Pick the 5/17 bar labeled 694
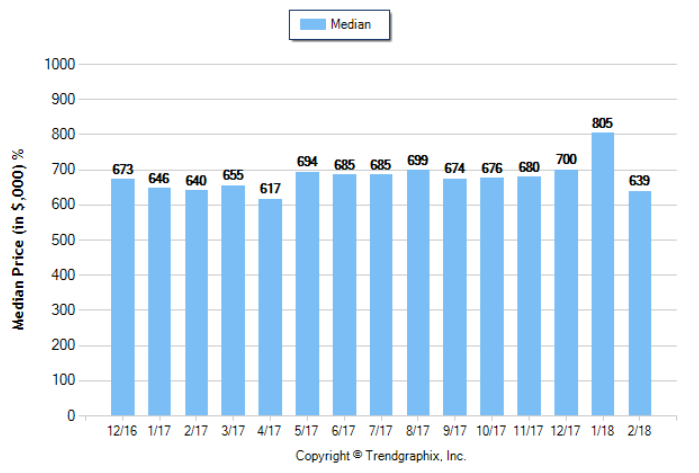The height and width of the screenshot is (473, 699). (307, 294)
